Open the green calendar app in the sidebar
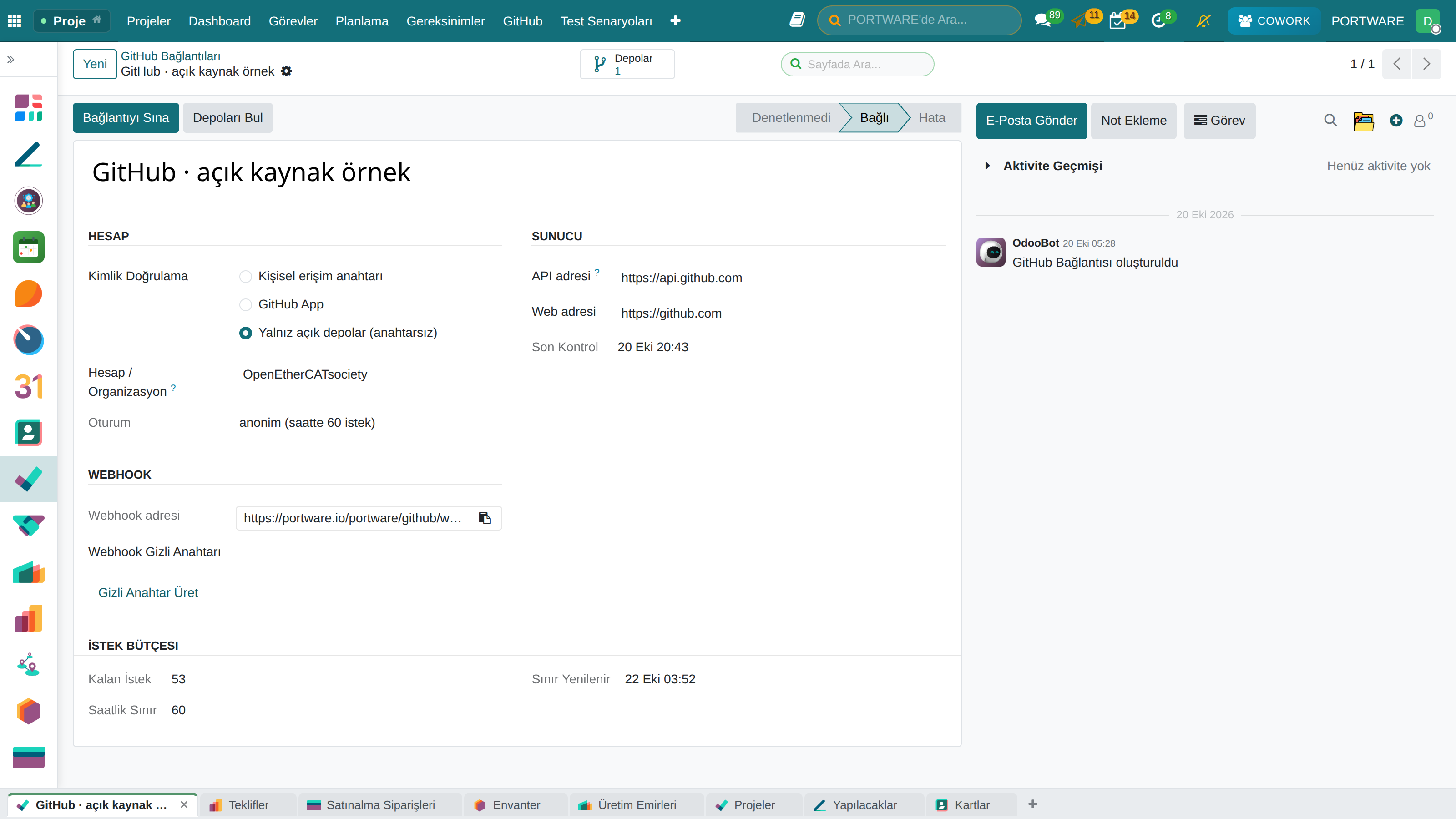The width and height of the screenshot is (1456, 819). click(28, 247)
